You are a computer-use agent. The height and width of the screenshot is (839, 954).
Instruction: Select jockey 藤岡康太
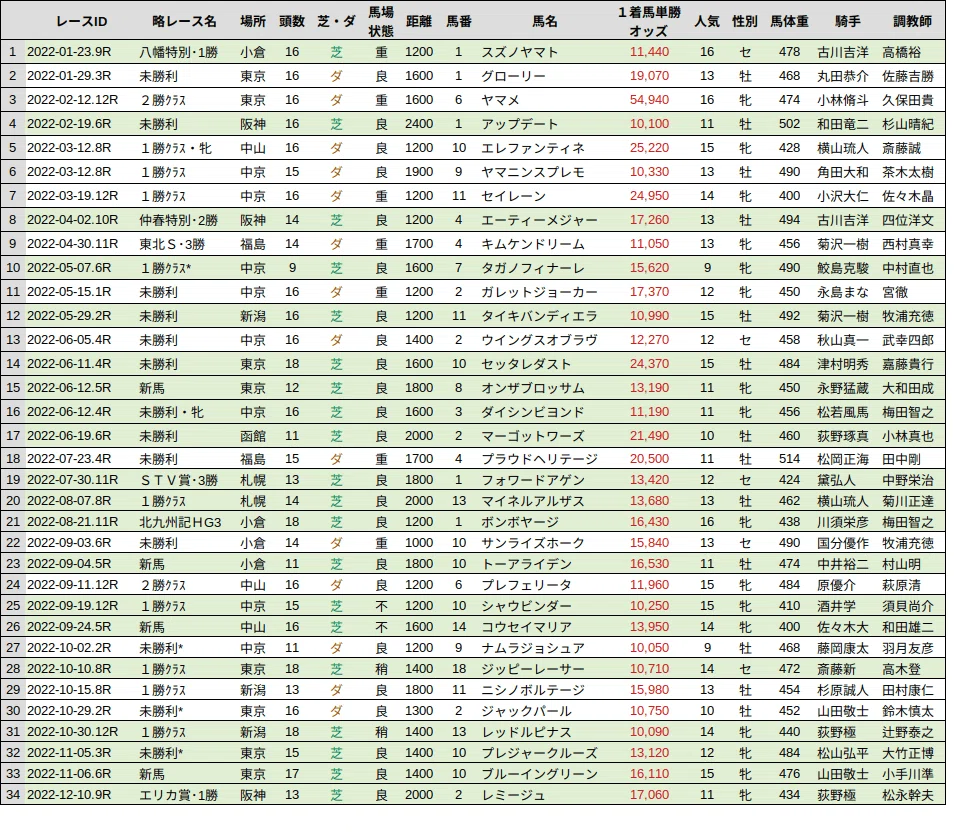tap(843, 648)
